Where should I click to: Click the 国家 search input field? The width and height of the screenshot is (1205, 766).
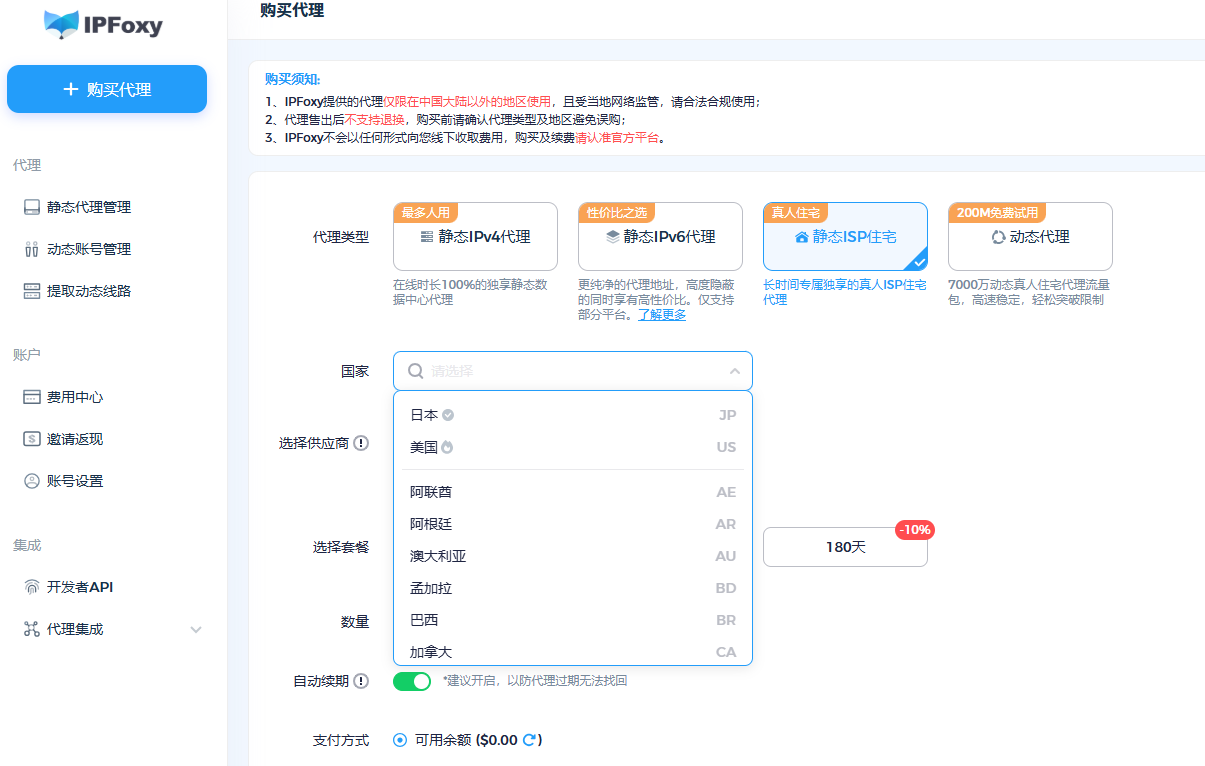573,371
